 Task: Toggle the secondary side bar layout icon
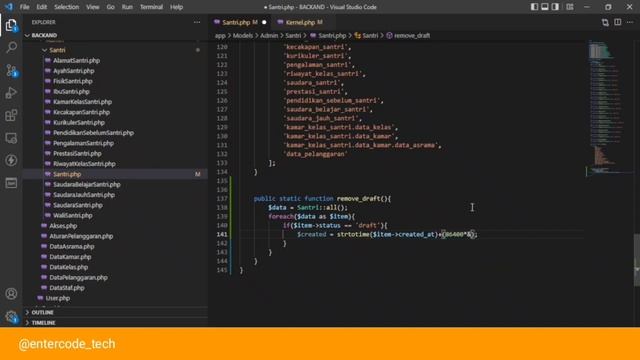tap(556, 7)
